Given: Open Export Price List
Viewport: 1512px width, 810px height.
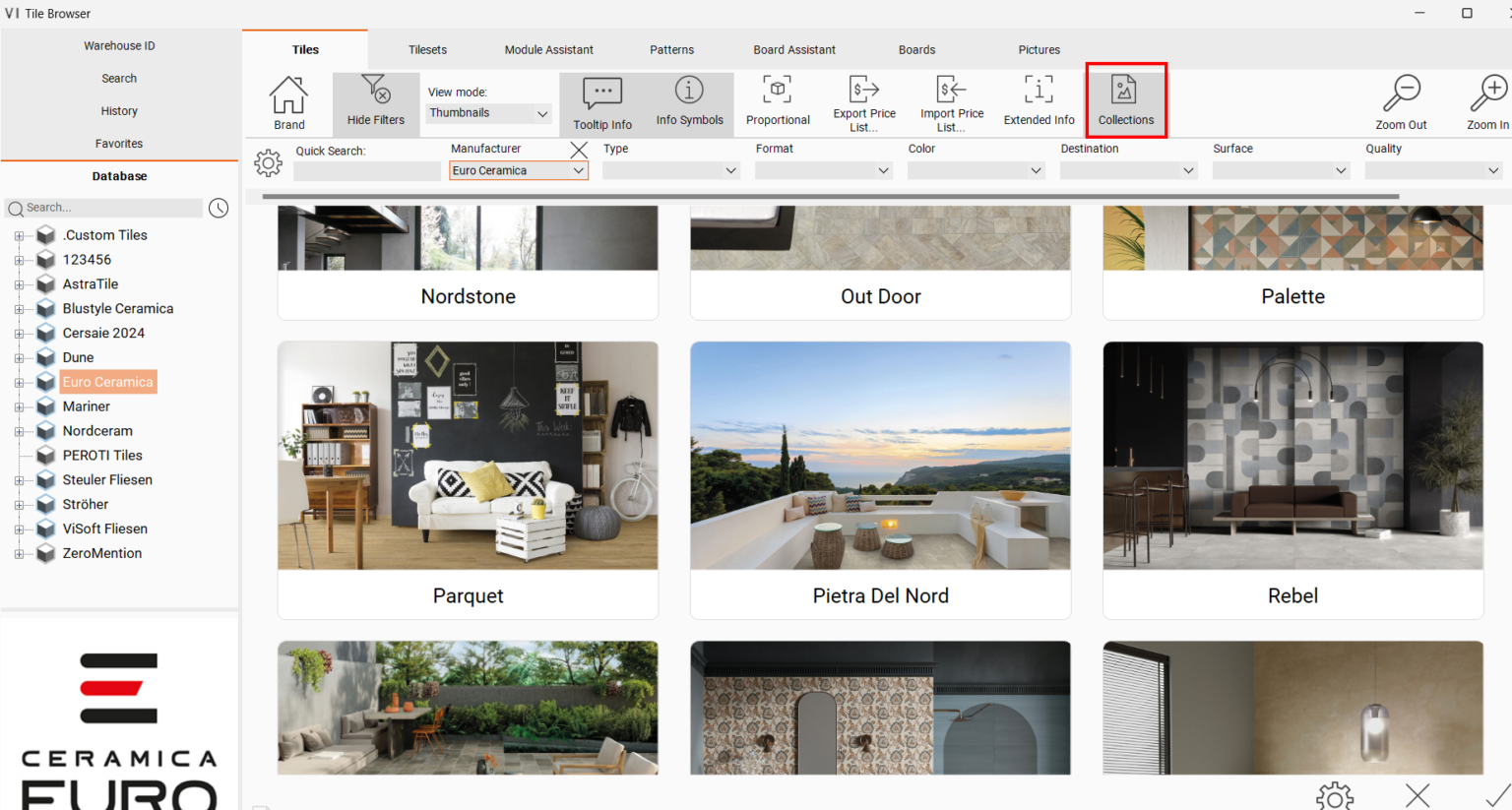Looking at the screenshot, I should 864,102.
